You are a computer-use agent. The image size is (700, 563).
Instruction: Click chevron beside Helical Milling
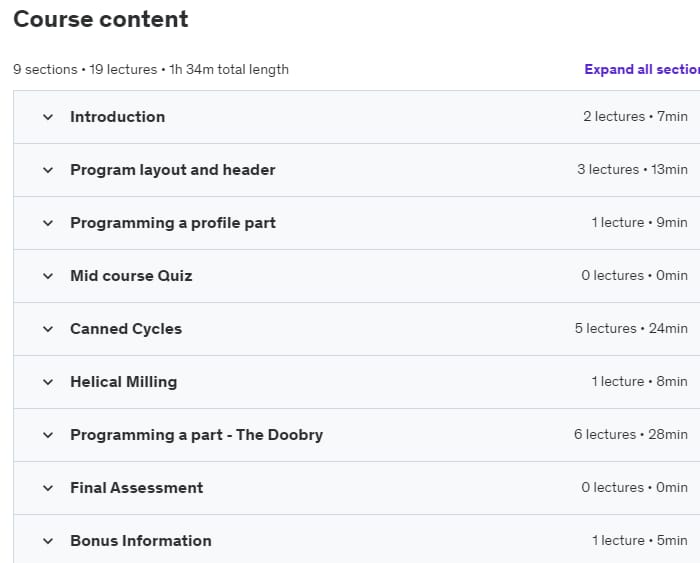[48, 382]
